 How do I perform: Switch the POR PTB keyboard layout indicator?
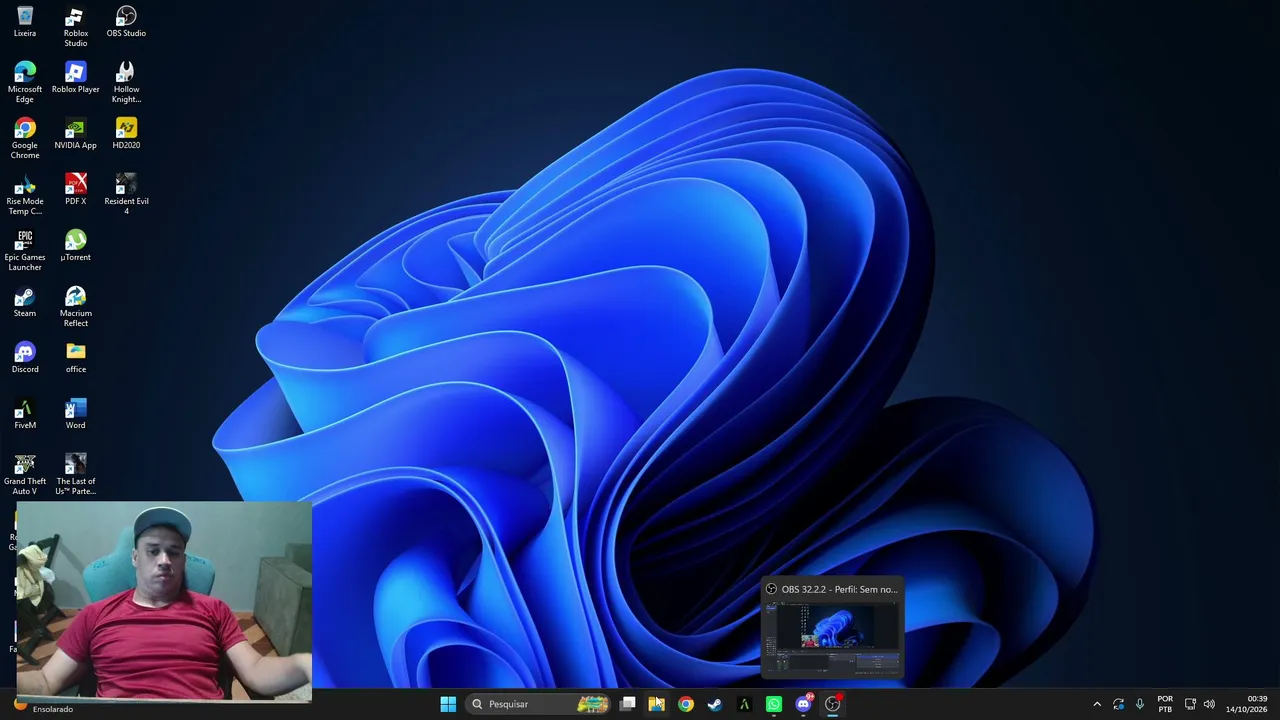point(1165,704)
